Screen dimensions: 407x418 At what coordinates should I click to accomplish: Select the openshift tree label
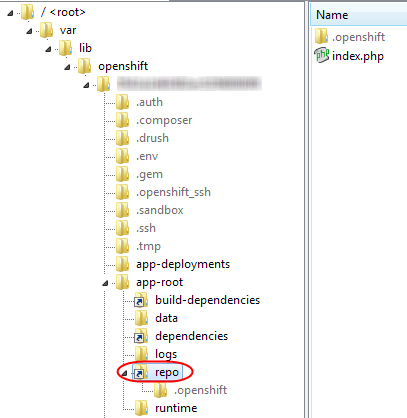coord(123,66)
